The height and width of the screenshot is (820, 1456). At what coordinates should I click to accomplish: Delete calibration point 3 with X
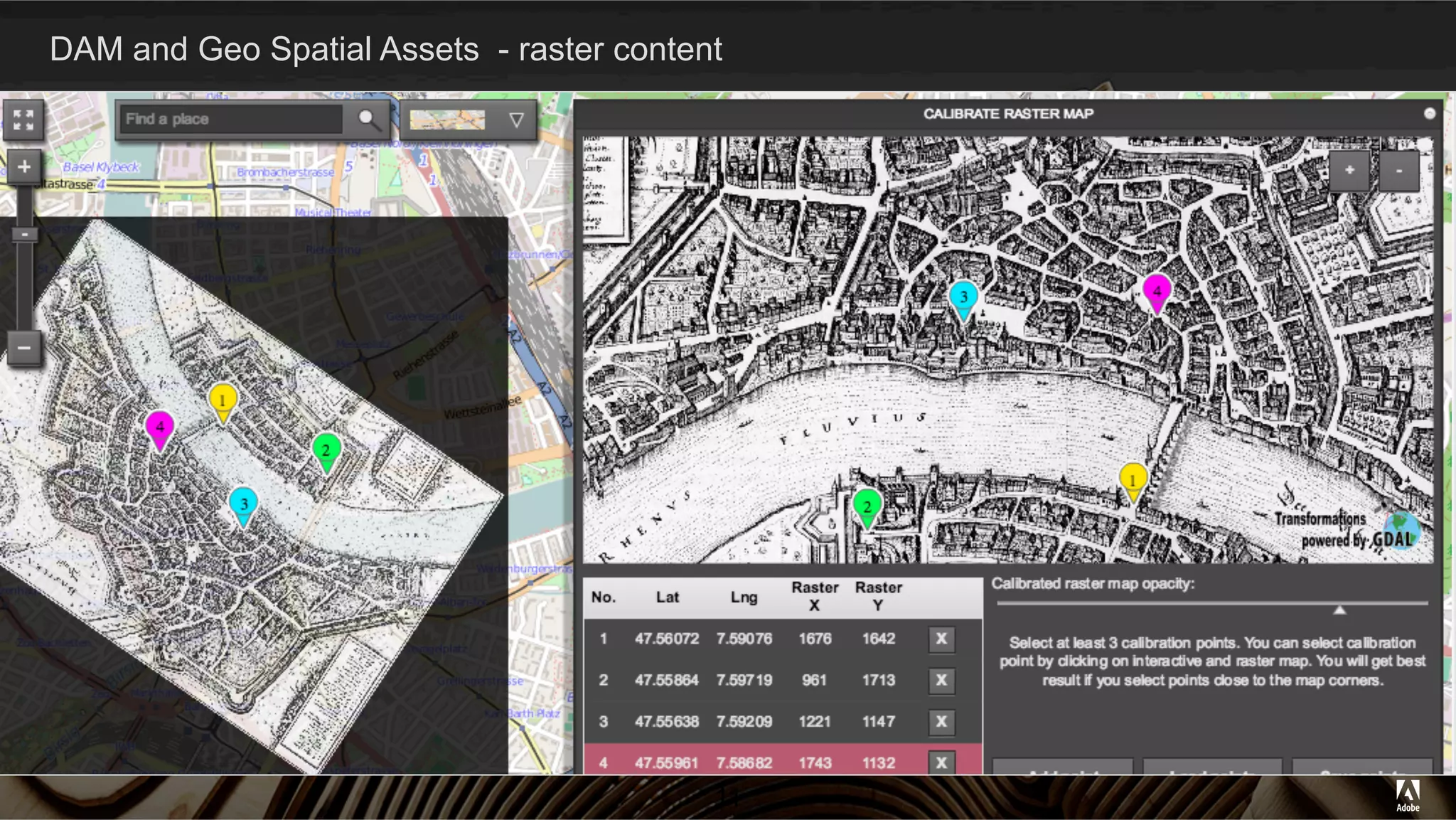(941, 721)
